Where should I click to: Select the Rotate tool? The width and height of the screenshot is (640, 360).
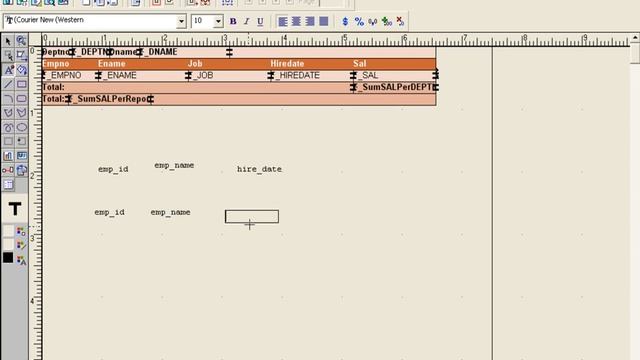[22, 70]
